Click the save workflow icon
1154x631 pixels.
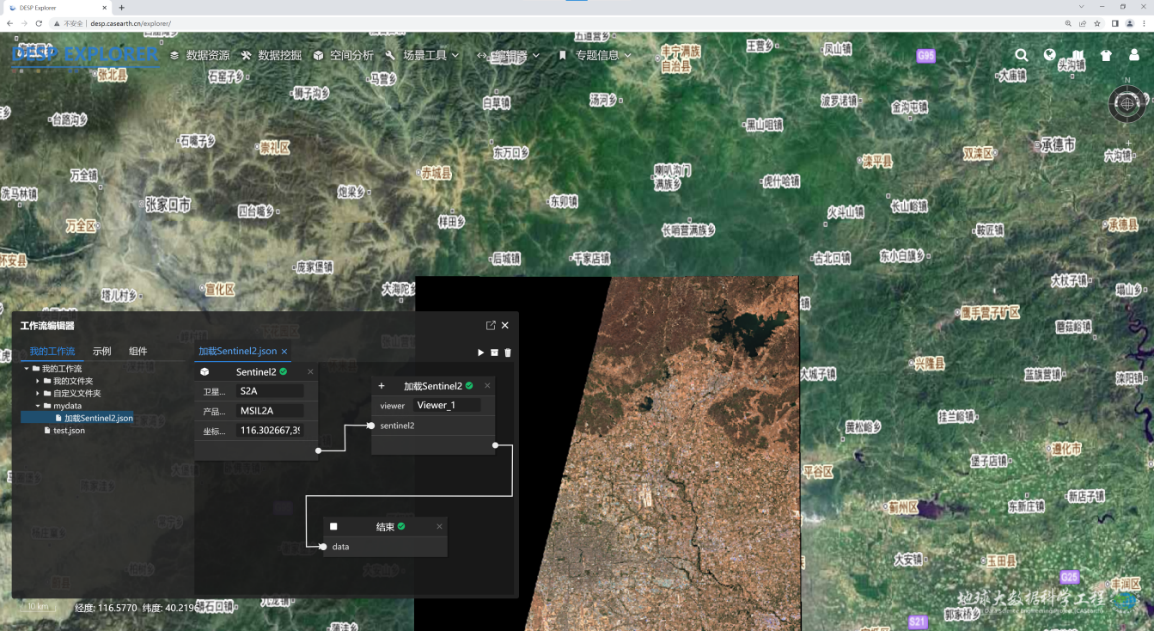pos(494,353)
